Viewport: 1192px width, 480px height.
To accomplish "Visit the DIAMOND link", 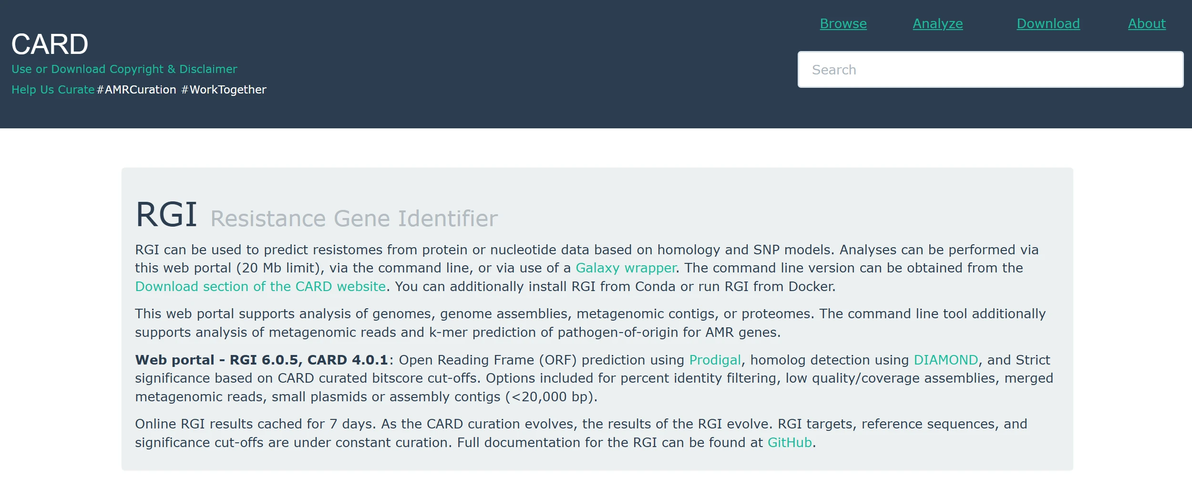I will click(x=946, y=360).
